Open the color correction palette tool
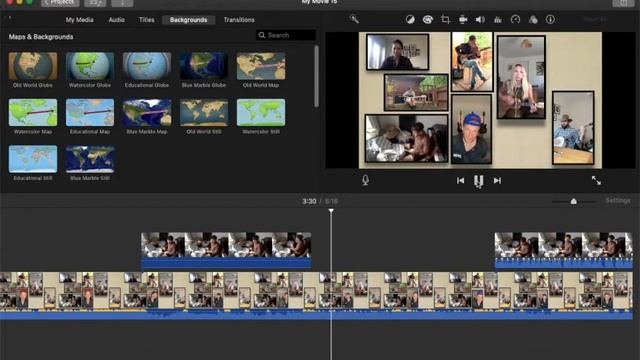 (427, 20)
